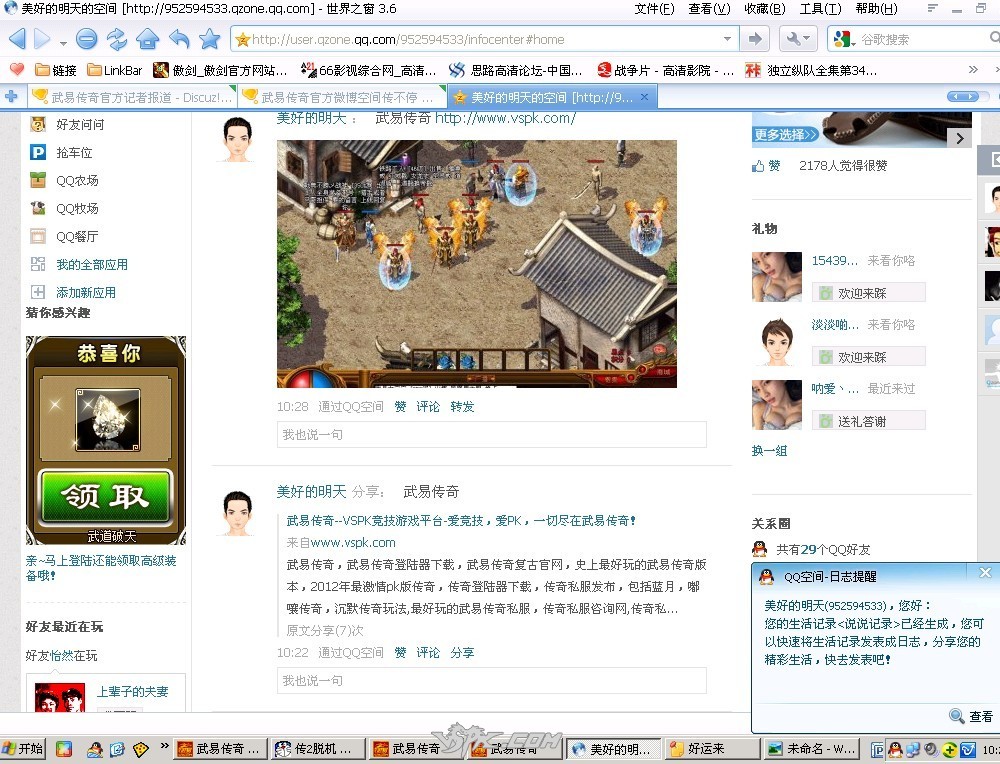Open the 帮助(H) menu
This screenshot has width=1000, height=764.
876,8
